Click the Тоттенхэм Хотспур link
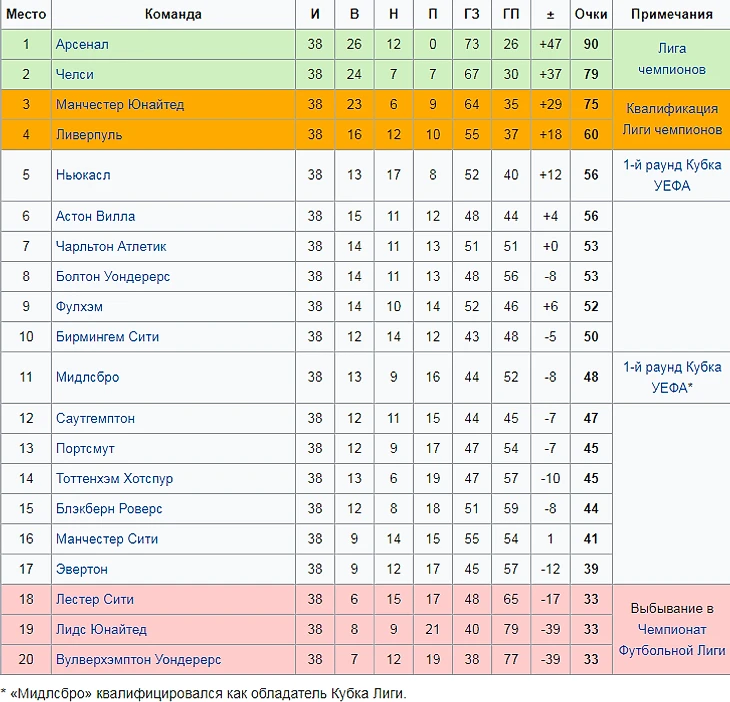The image size is (730, 702). pyautogui.click(x=114, y=479)
